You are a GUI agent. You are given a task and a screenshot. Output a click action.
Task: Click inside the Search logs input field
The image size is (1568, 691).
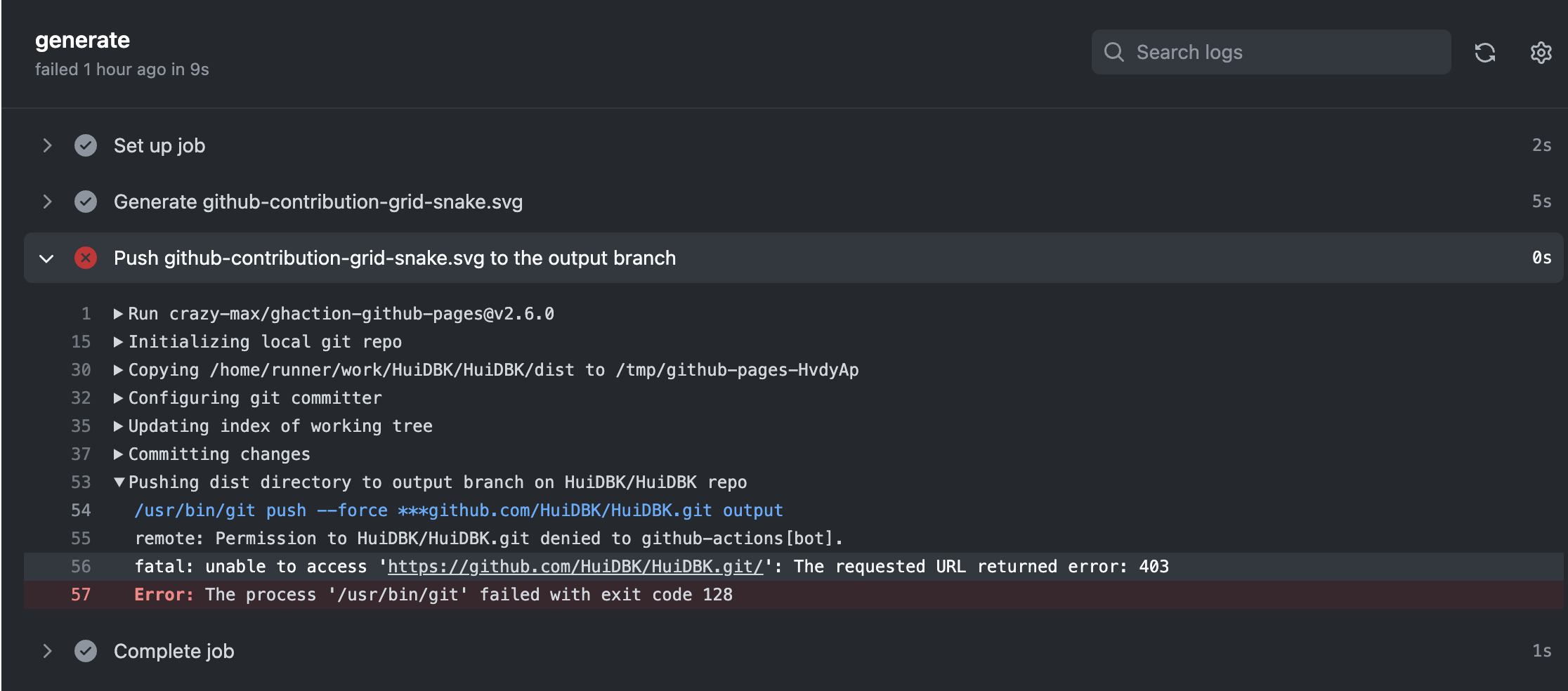pos(1265,52)
